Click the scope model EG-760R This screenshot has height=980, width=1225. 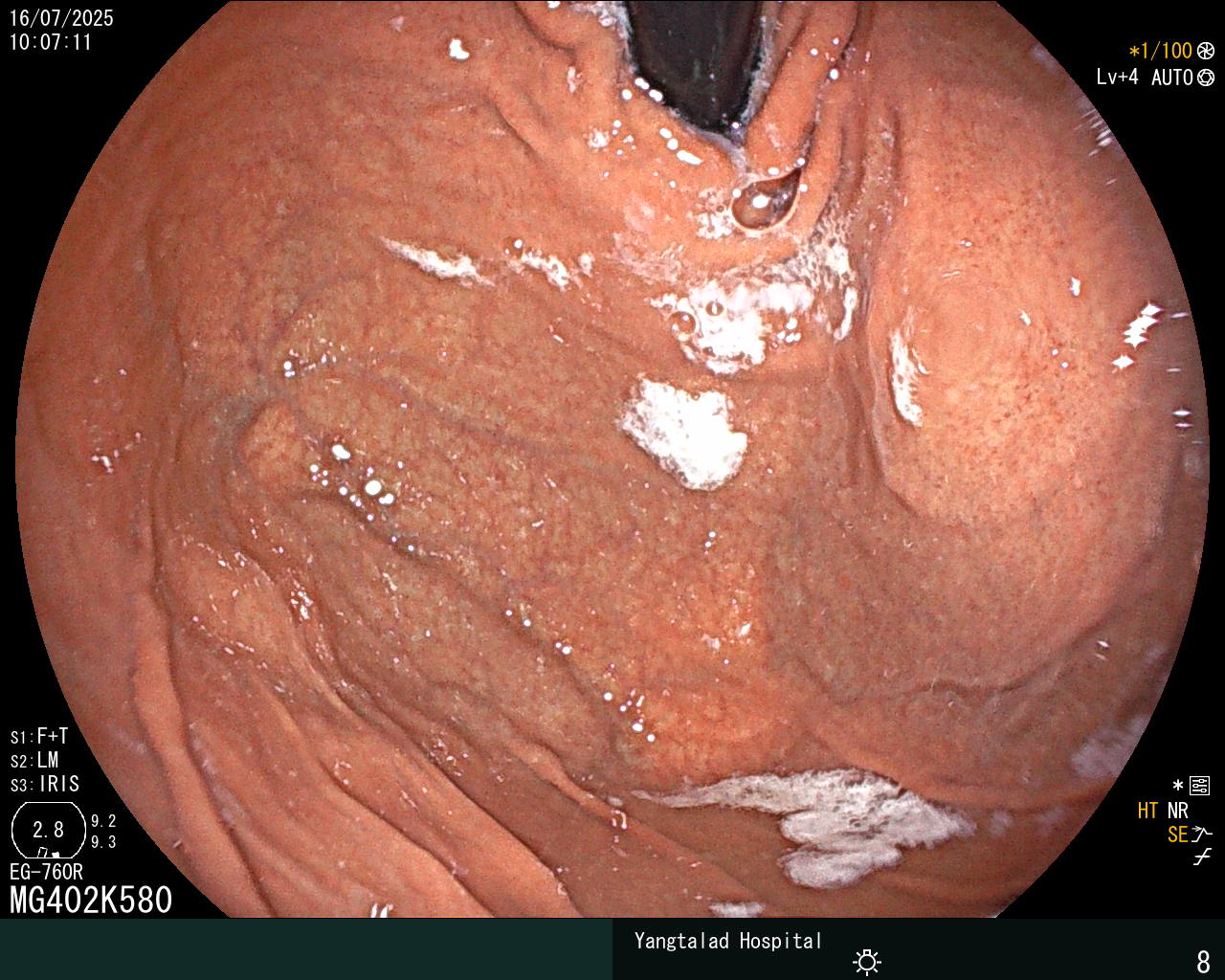click(x=46, y=873)
